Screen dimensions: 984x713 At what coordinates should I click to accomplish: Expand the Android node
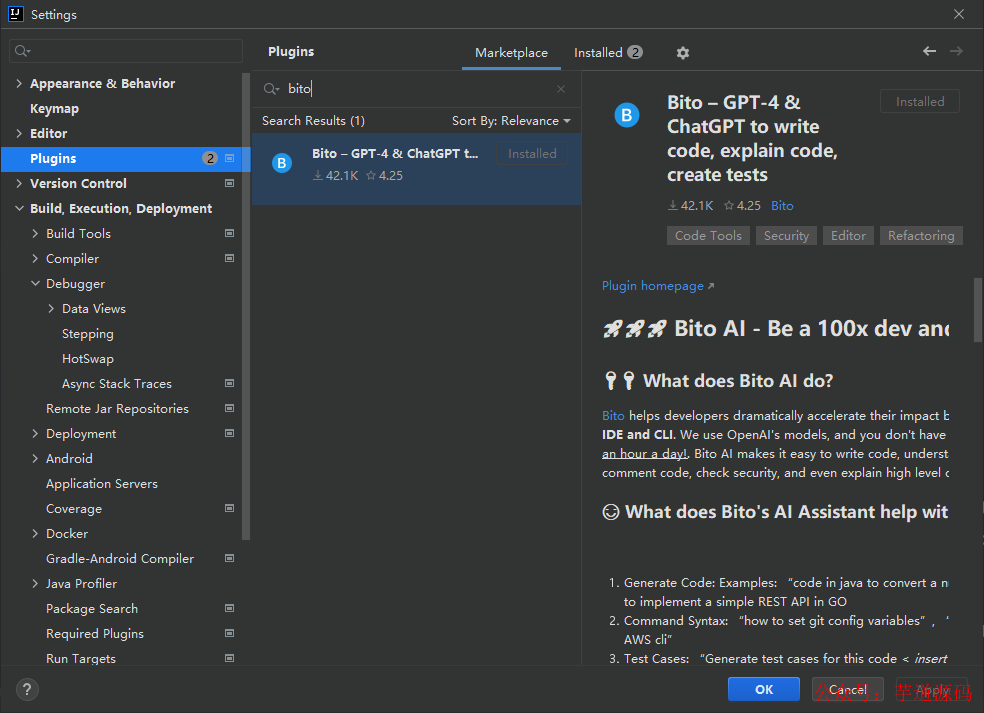point(35,459)
